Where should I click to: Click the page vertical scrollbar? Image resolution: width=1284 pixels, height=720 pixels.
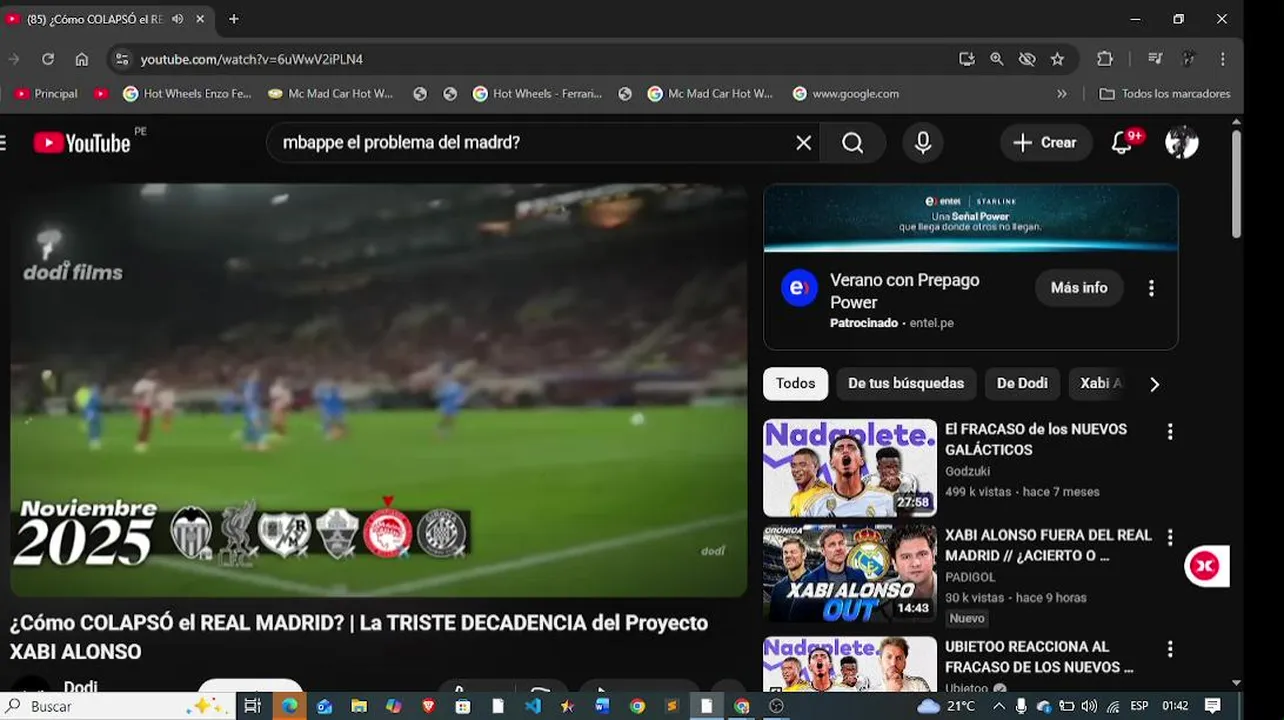pos(1236,184)
